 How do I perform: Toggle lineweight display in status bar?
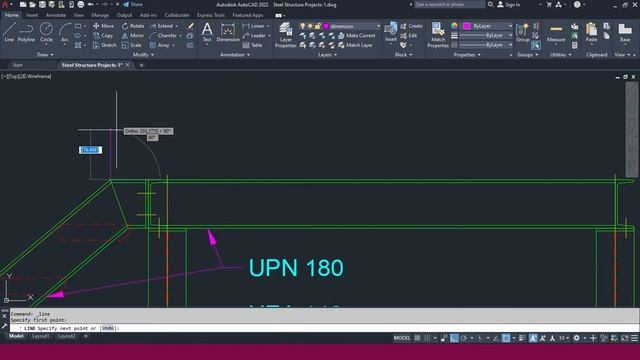tap(522, 338)
